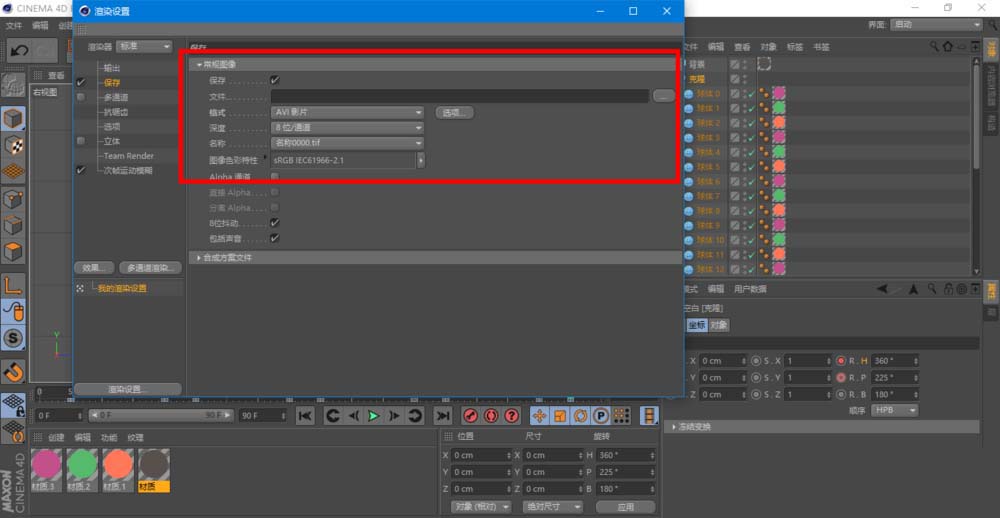This screenshot has width=1000, height=518.
Task: Uncheck the 包括声音 checkbox
Action: (x=275, y=239)
